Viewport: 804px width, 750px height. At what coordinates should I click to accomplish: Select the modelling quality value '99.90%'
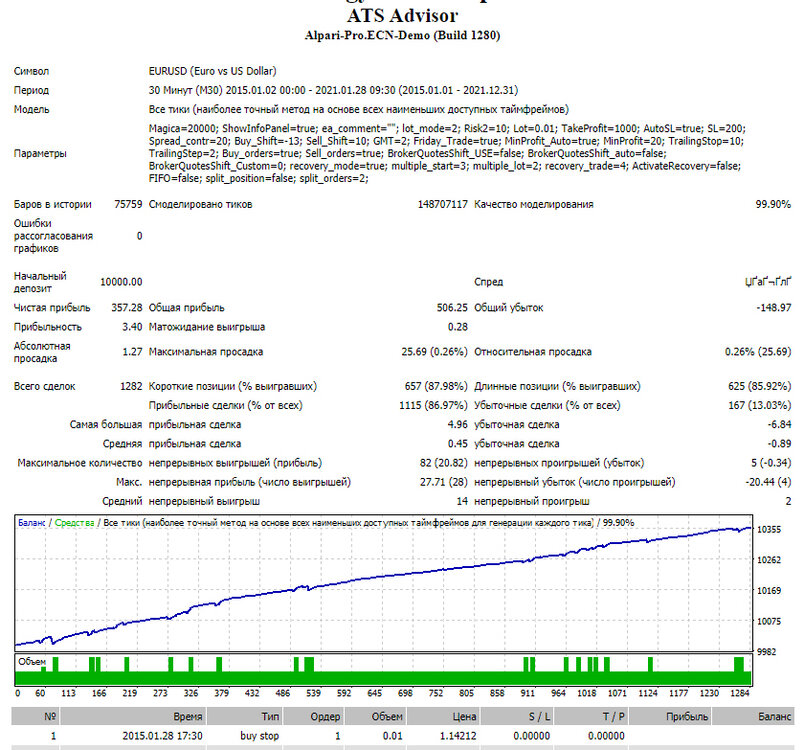tap(773, 204)
